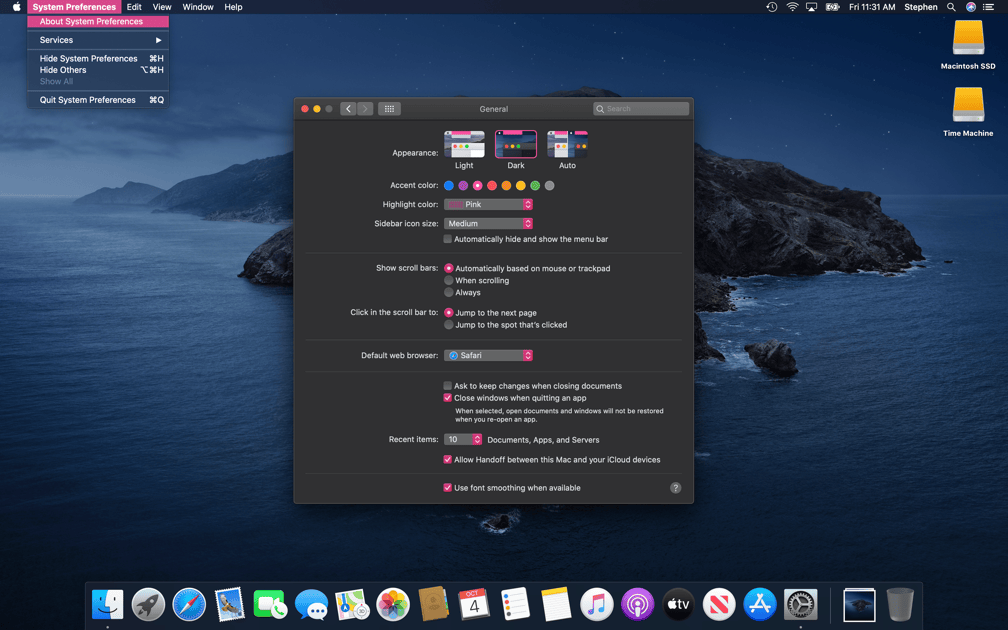This screenshot has width=1008, height=630.
Task: Open Contacts book icon in Dock
Action: point(433,604)
